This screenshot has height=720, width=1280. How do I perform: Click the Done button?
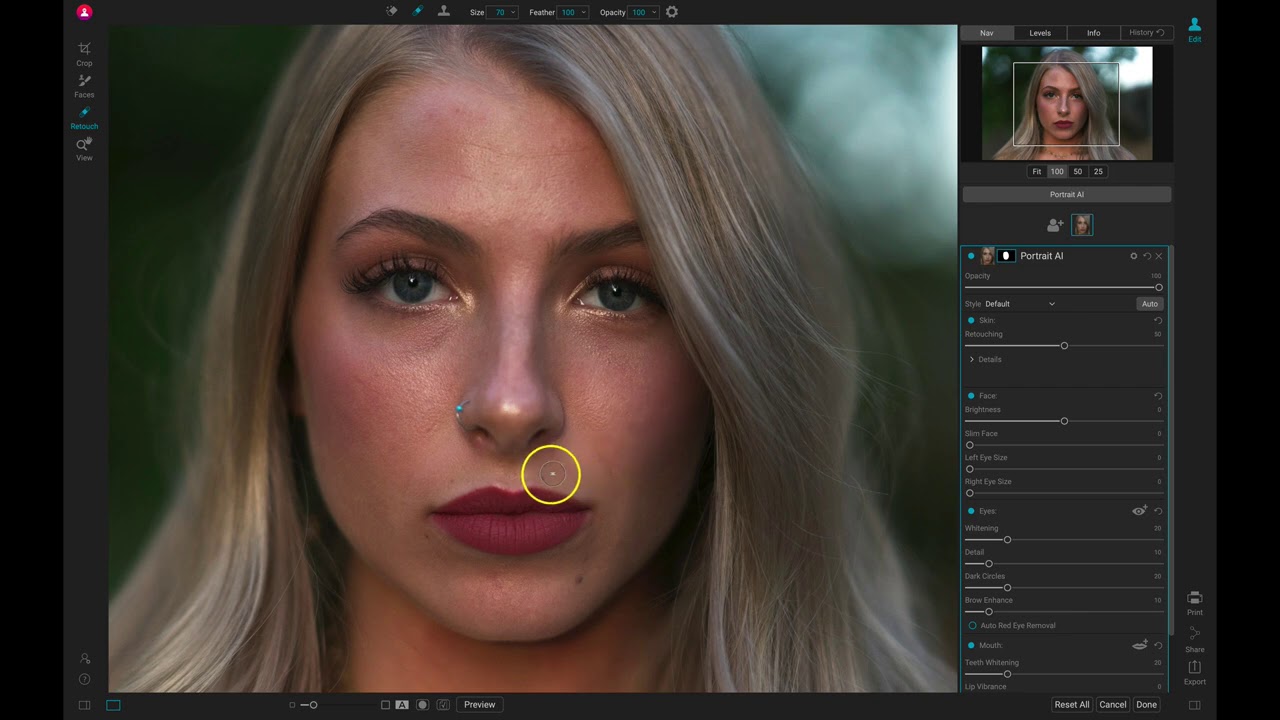coord(1146,705)
